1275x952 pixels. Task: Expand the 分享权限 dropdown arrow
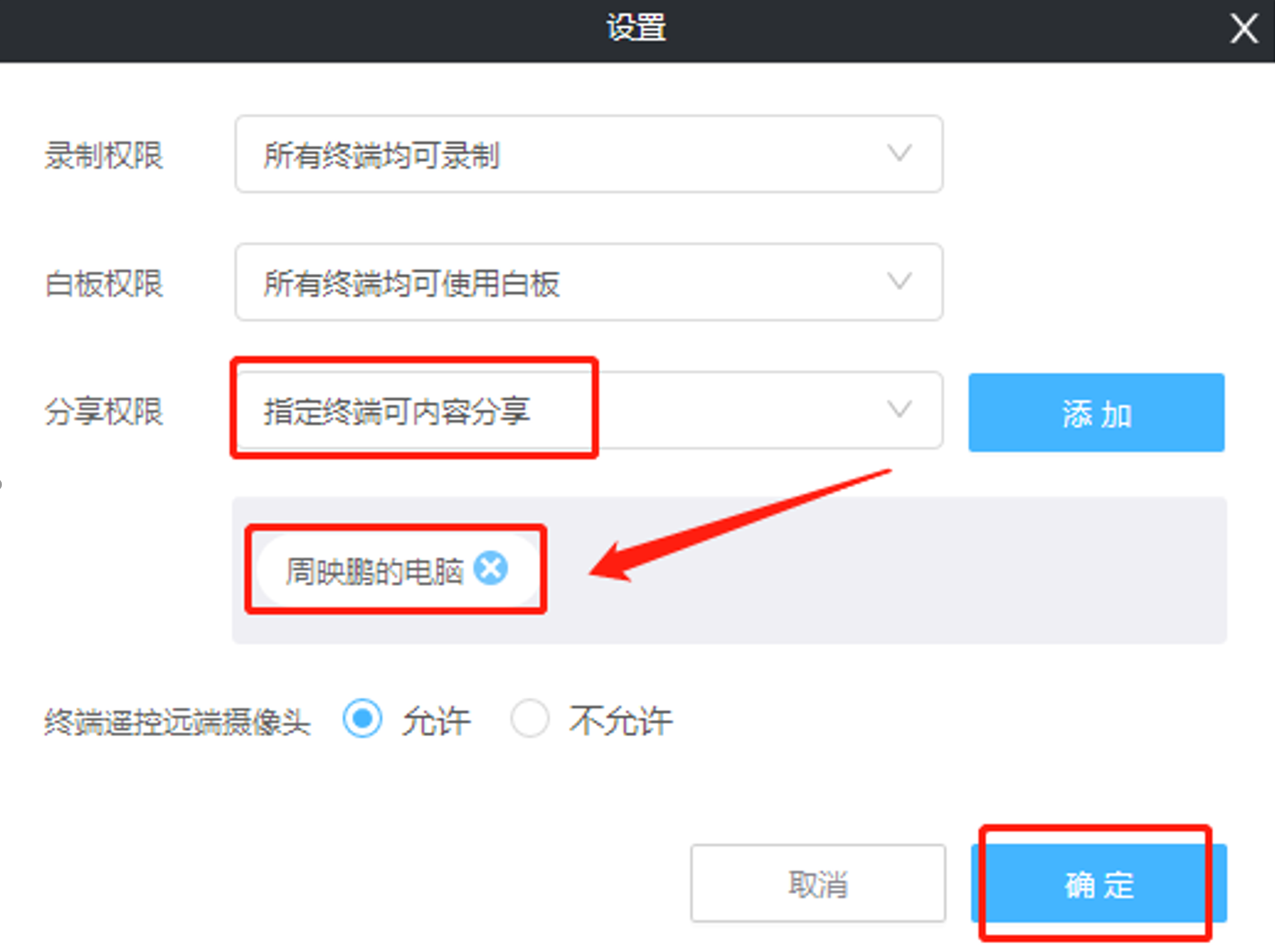point(900,409)
